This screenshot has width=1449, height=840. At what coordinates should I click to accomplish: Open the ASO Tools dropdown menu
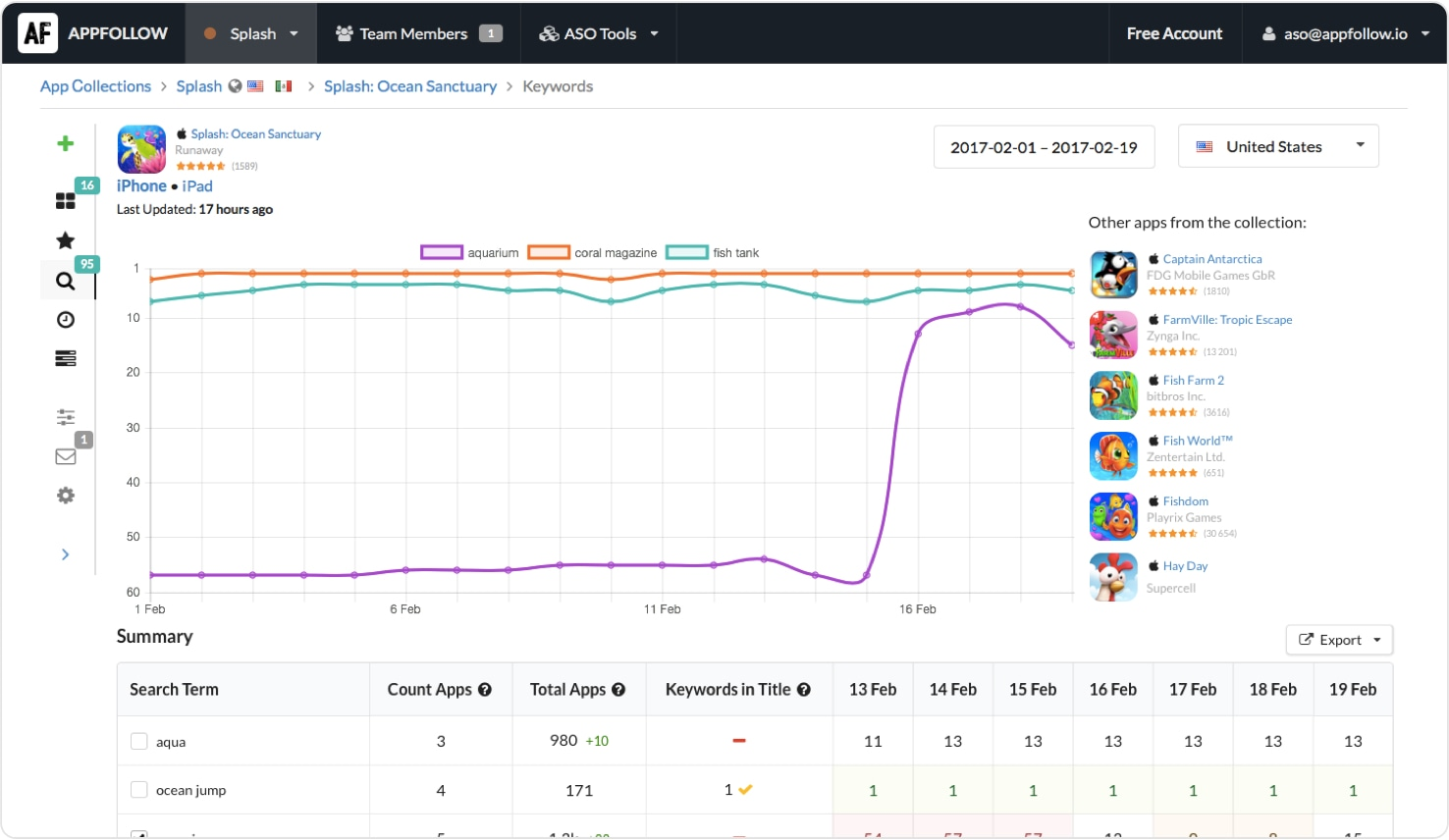[x=599, y=33]
